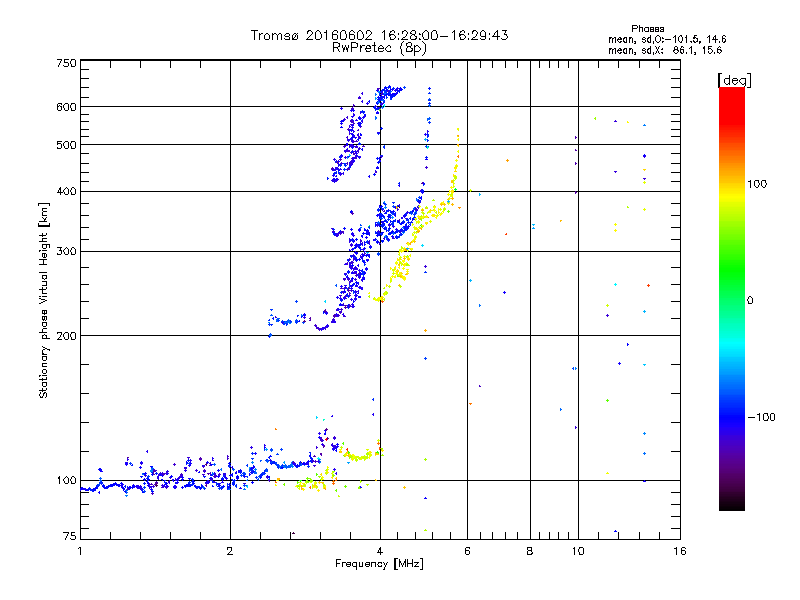Click the y-axis label 'Stationary phase Virtual Height [km]'
Viewport: 800px width, 600px height.
[x=43, y=301]
